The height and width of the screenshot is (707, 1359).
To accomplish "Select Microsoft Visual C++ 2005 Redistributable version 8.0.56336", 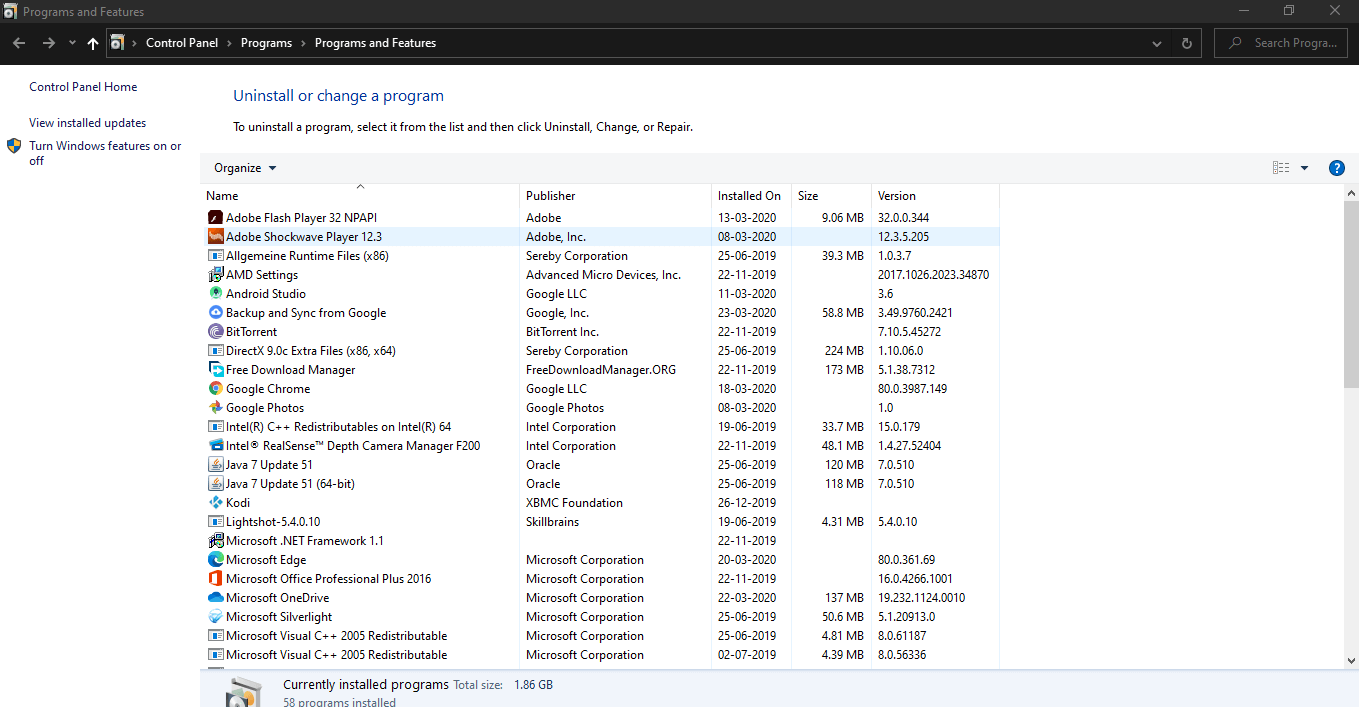I will [600, 655].
